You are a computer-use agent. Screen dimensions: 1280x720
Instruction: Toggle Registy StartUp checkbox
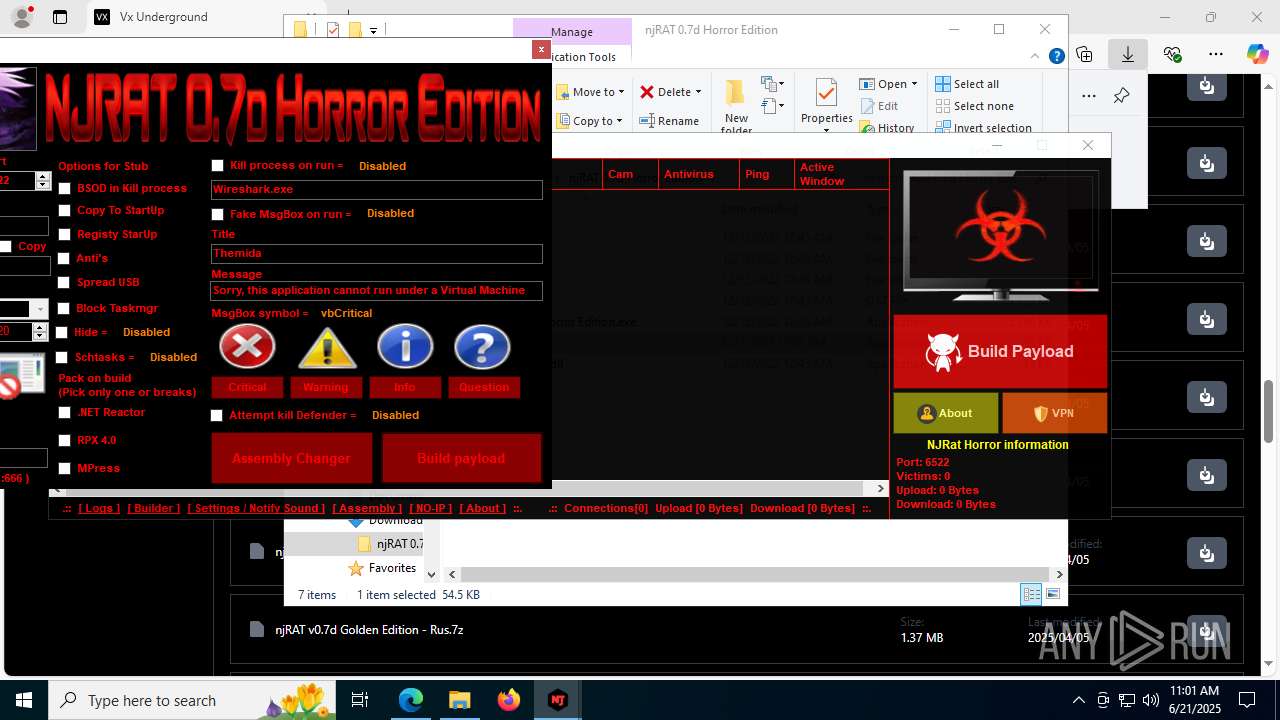pos(65,234)
